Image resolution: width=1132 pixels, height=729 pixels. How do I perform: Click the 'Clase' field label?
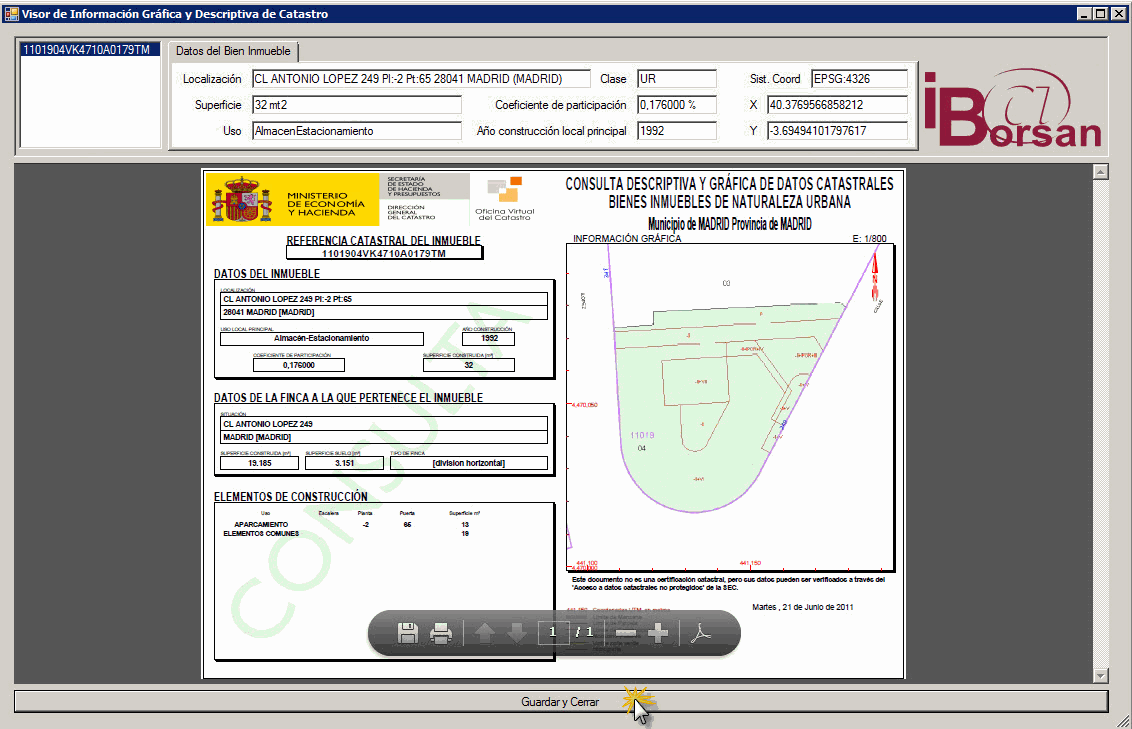point(613,79)
